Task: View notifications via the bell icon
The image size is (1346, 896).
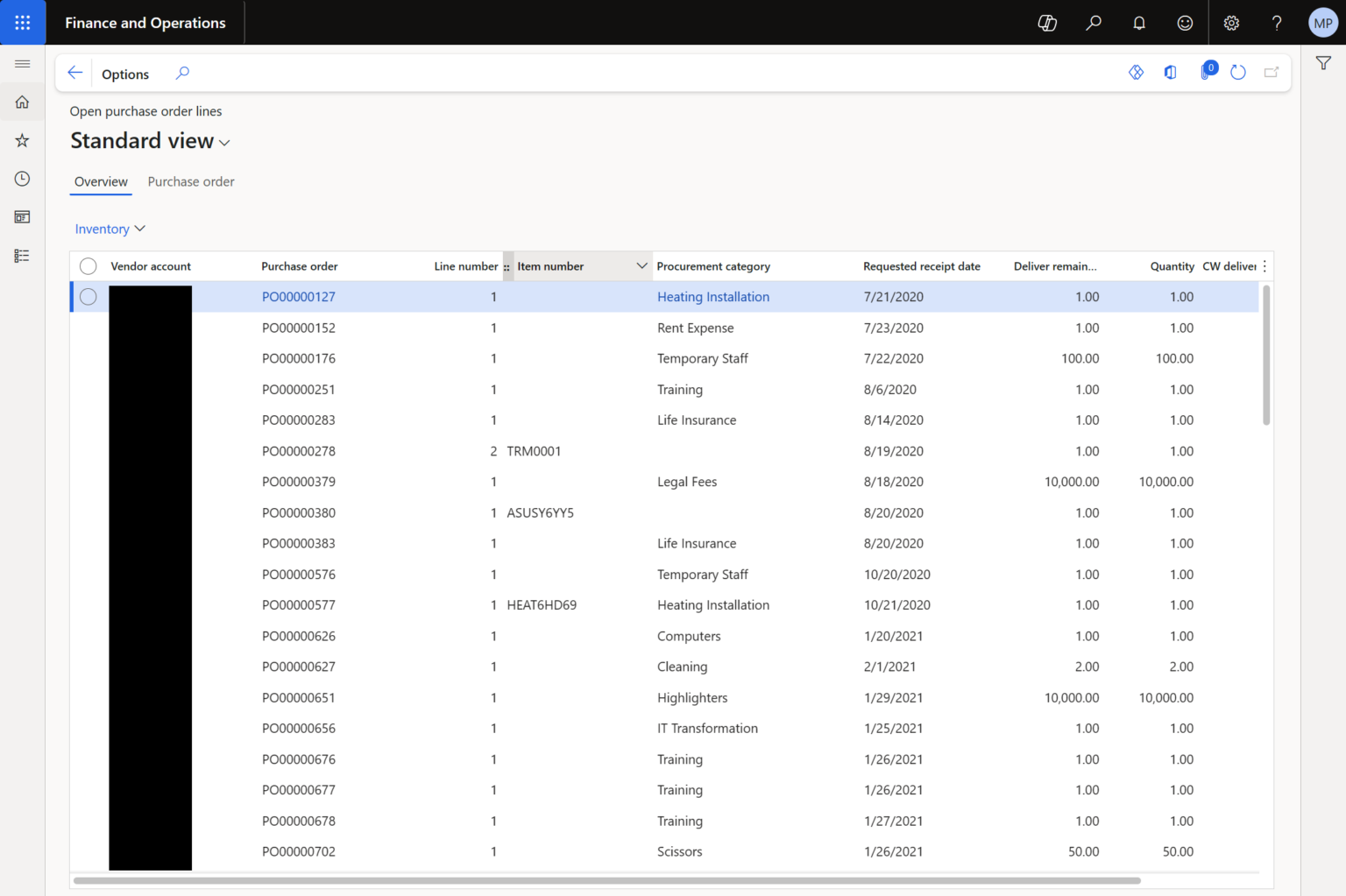Action: 1139,23
